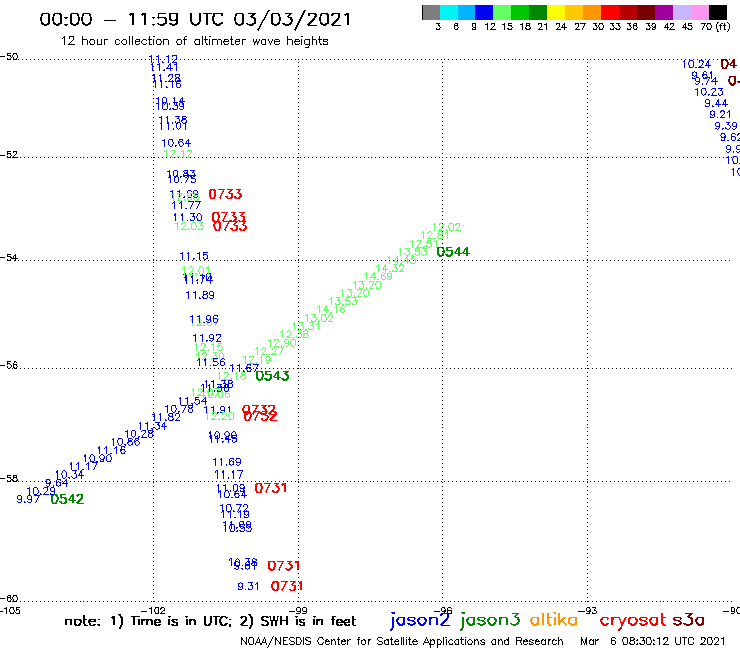The image size is (740, 650).
Task: Click the gray swatch in the color scale
Action: click(x=431, y=12)
